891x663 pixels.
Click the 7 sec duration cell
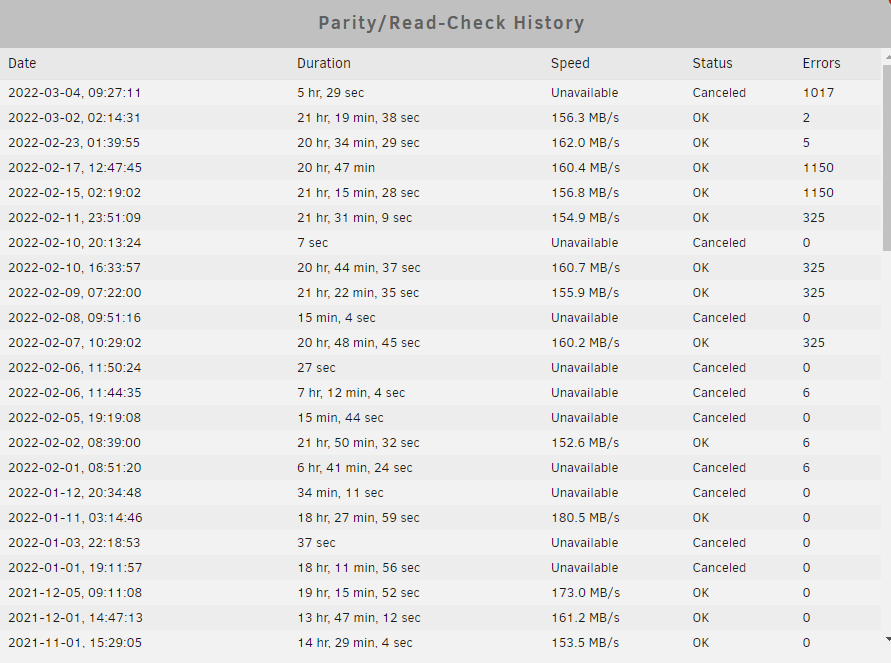pyautogui.click(x=313, y=243)
